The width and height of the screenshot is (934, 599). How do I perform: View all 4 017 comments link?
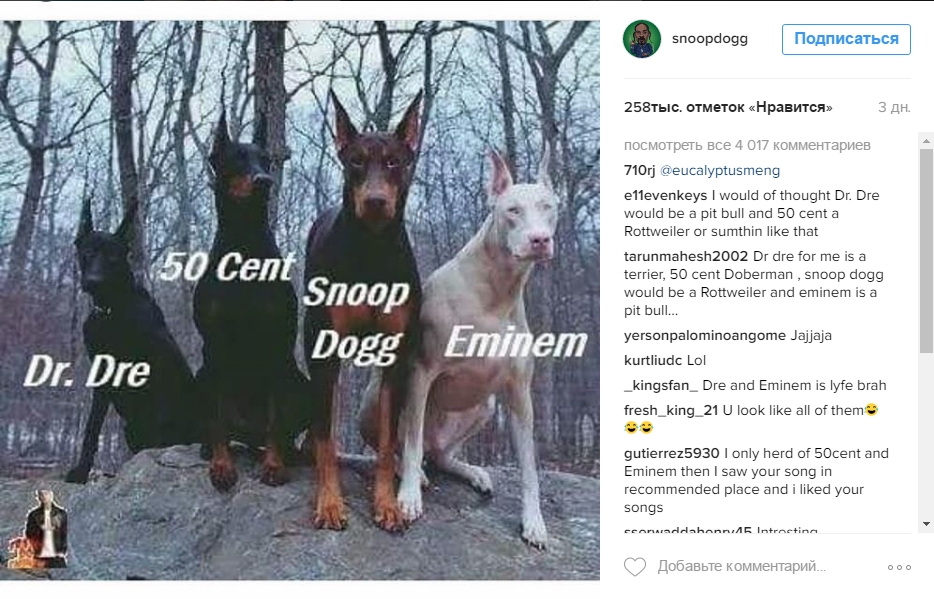click(747, 145)
